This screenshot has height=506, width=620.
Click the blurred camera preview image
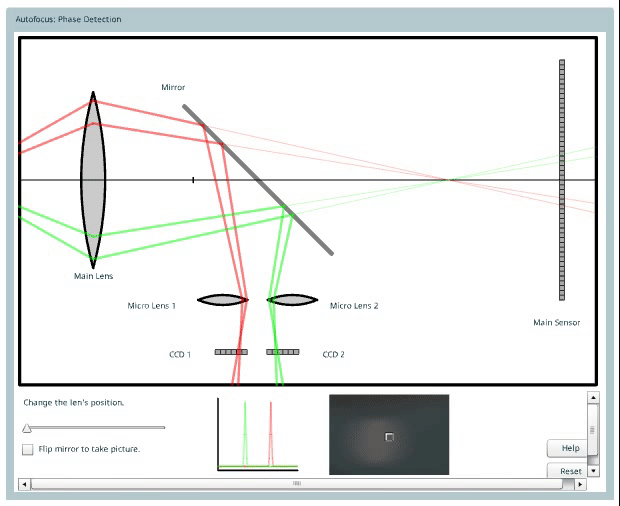coord(389,434)
